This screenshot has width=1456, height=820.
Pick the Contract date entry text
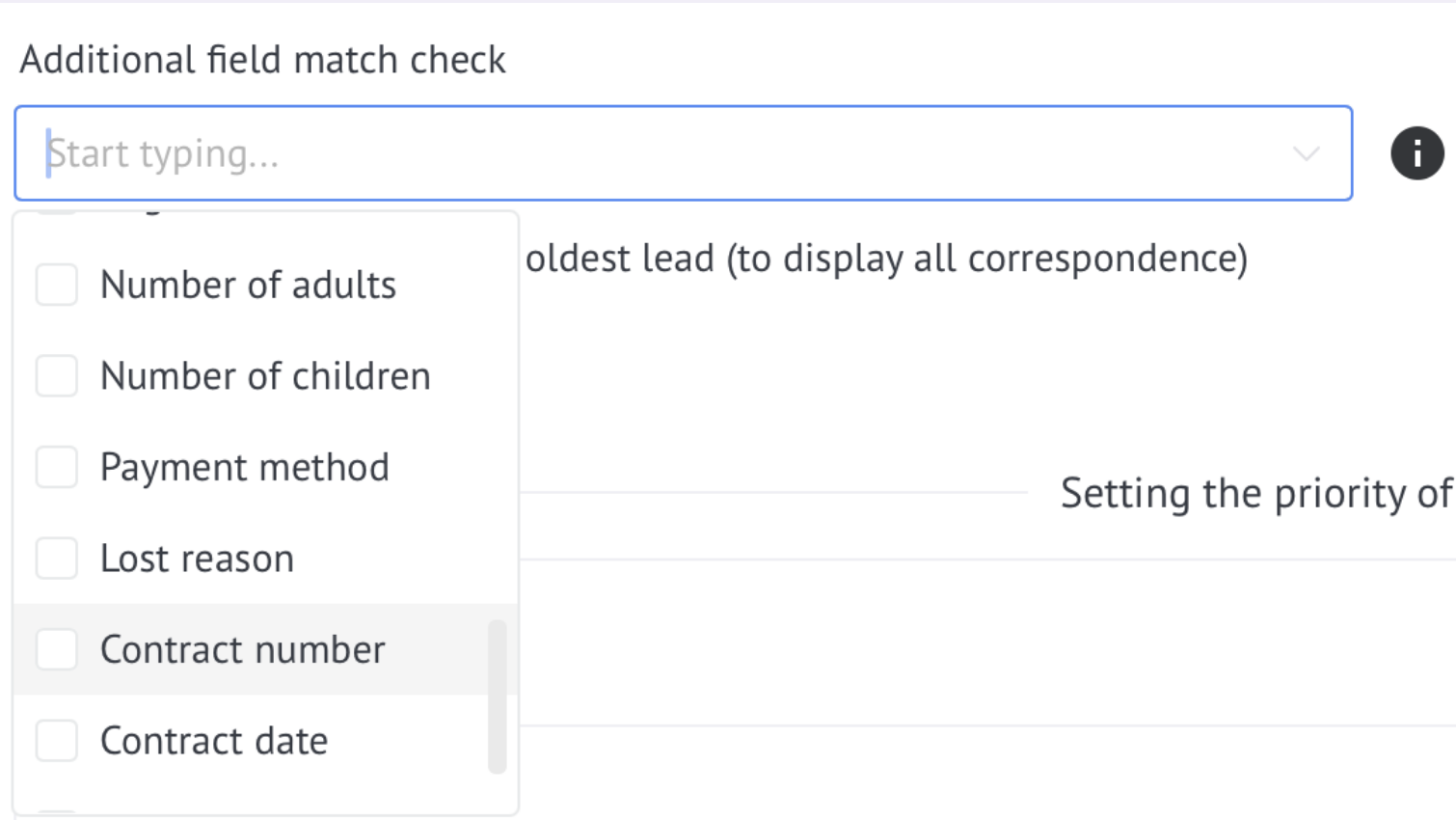(214, 741)
